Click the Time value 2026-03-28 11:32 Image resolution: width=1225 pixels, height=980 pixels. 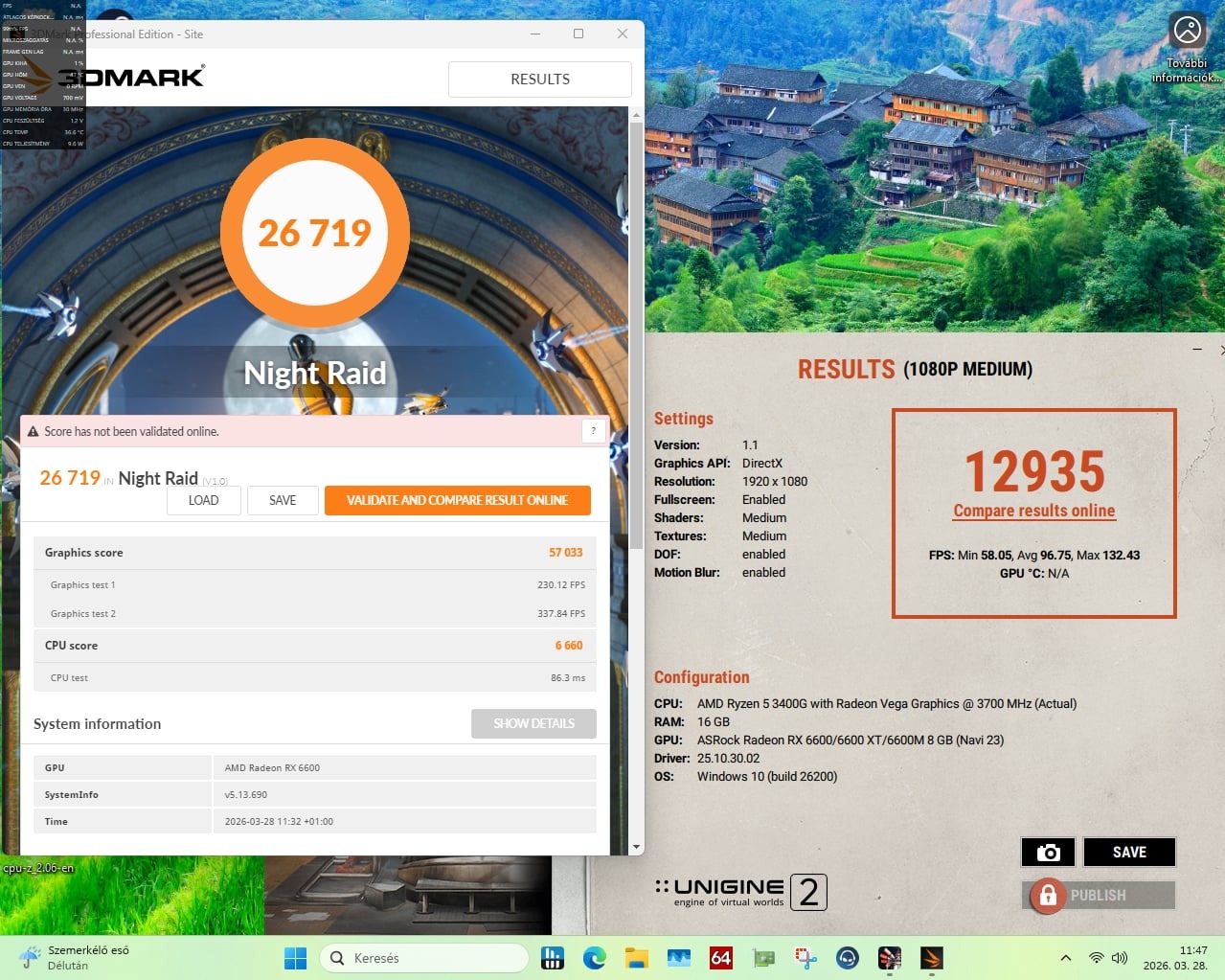[x=279, y=821]
